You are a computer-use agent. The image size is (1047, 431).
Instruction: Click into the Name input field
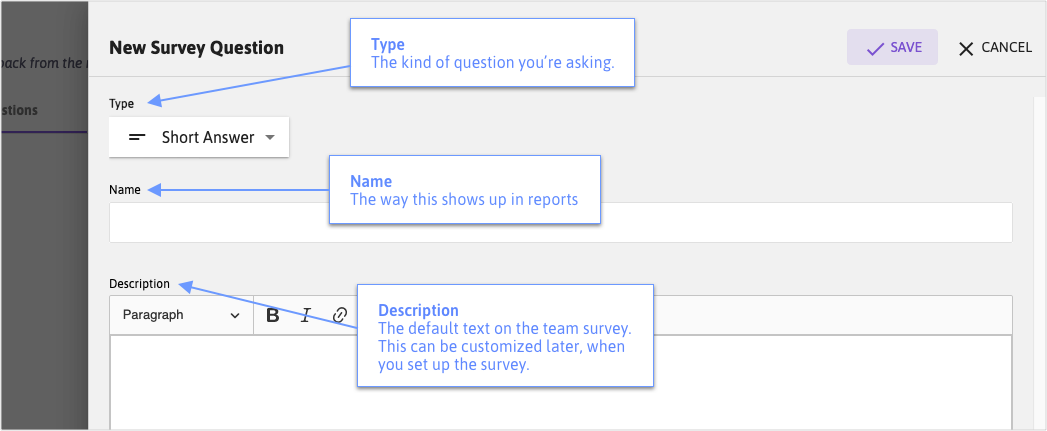click(x=561, y=223)
